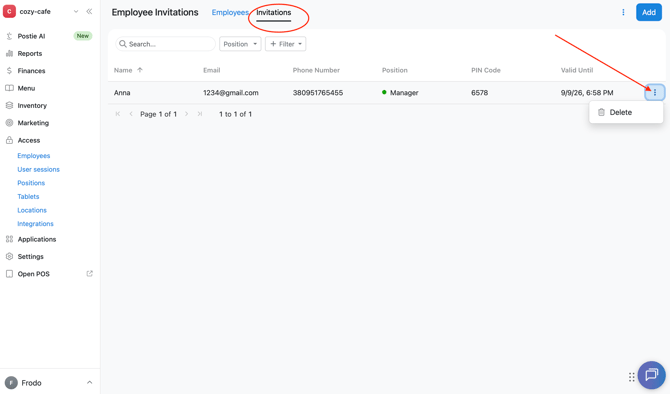The image size is (670, 394).
Task: Open User sessions page
Action: coord(38,169)
